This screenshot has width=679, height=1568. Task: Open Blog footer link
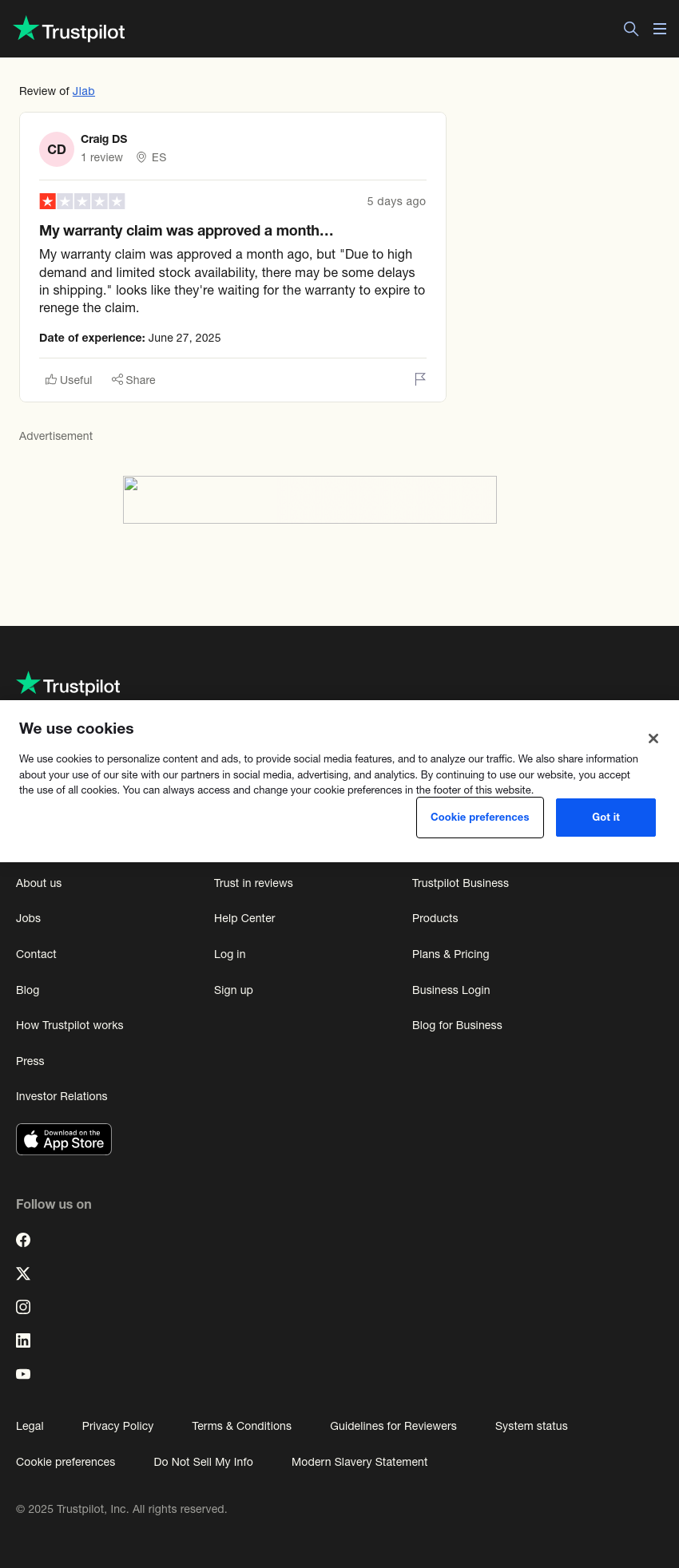point(28,990)
